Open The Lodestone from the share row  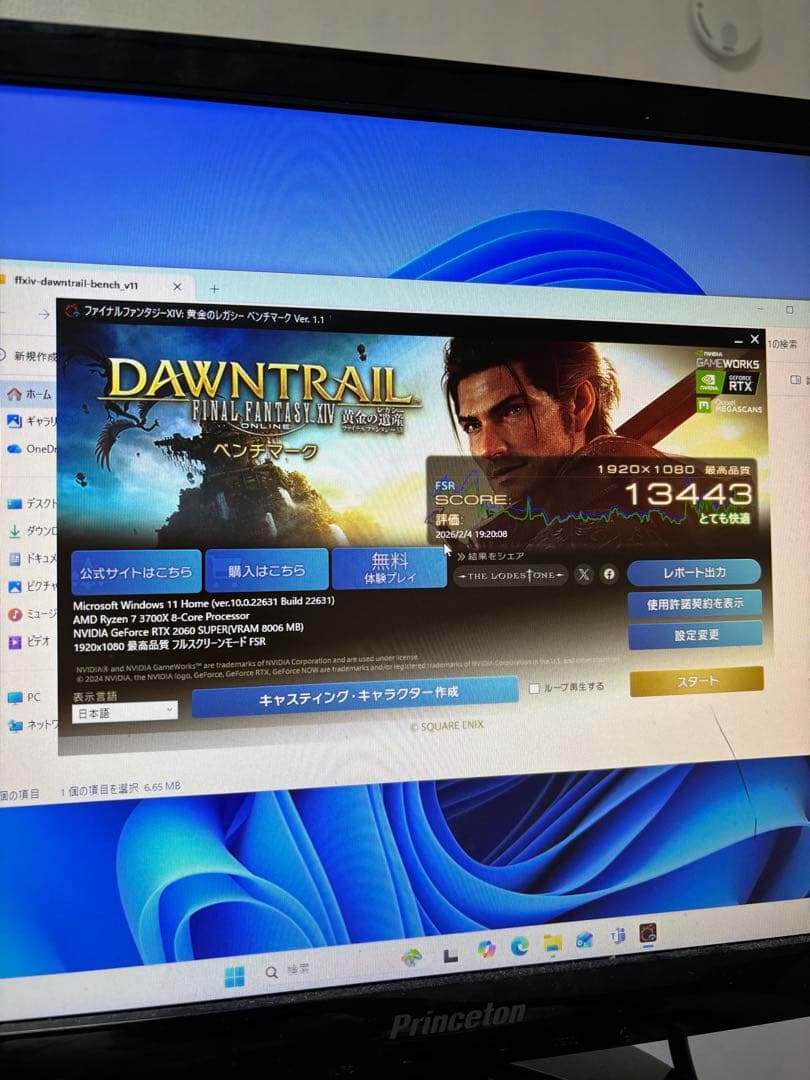click(x=511, y=575)
